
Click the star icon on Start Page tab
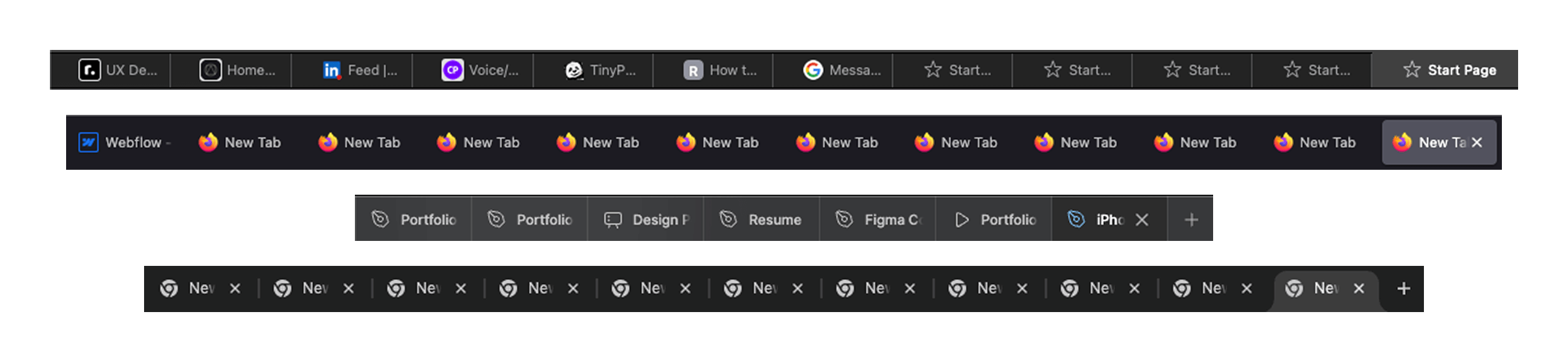point(1411,70)
